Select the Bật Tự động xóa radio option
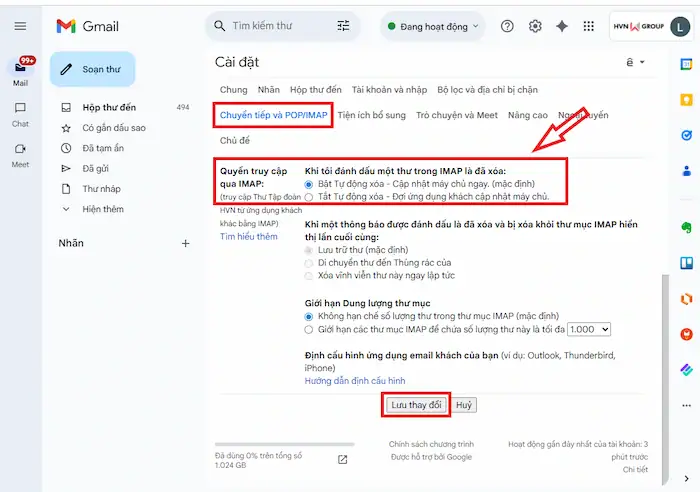700x492 pixels. click(x=309, y=184)
